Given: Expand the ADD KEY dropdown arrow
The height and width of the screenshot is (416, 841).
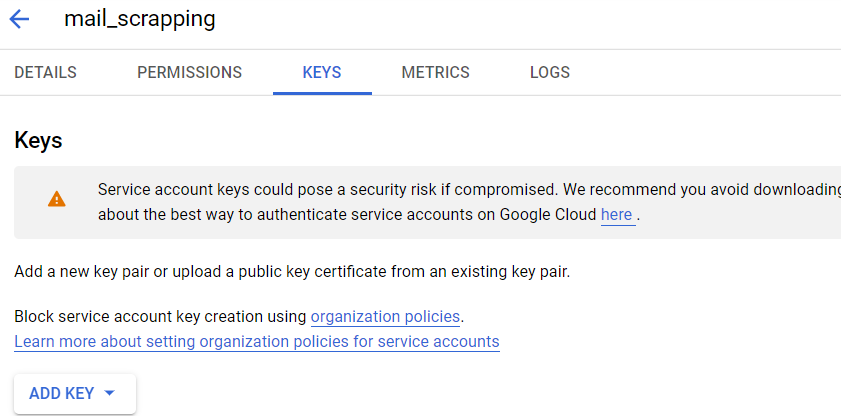Looking at the screenshot, I should pyautogui.click(x=109, y=393).
